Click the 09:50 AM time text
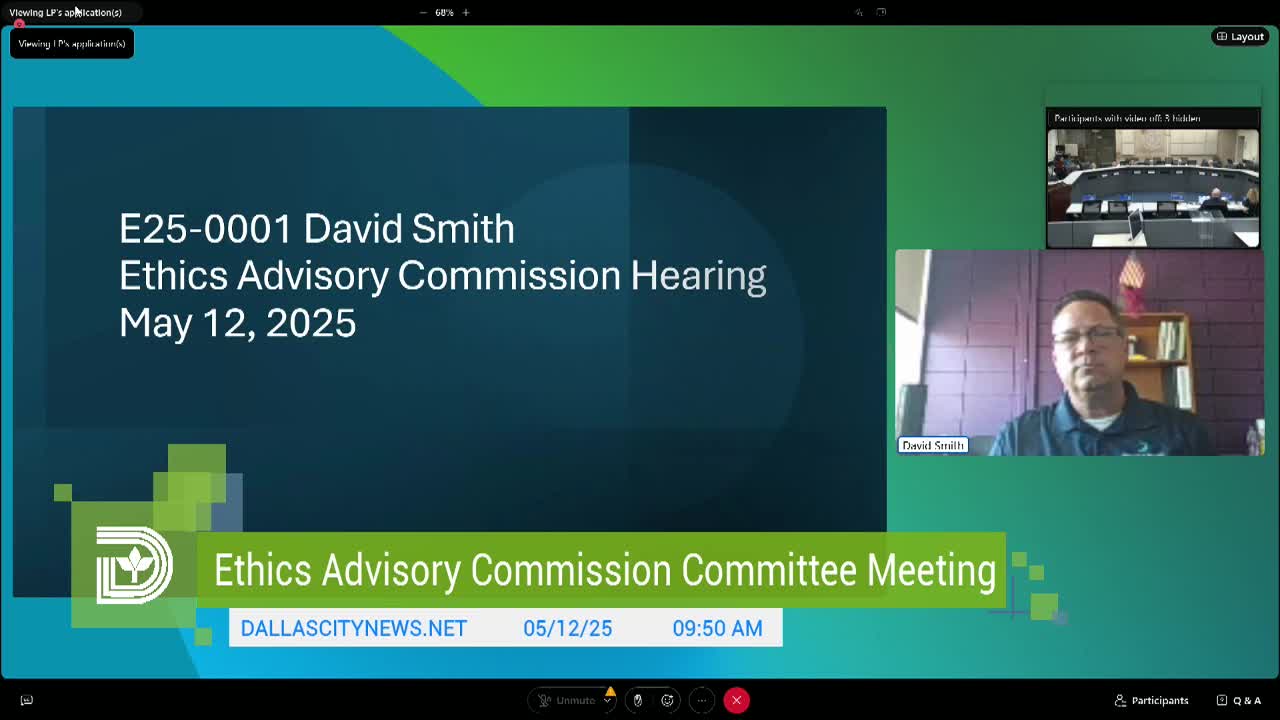 717,628
